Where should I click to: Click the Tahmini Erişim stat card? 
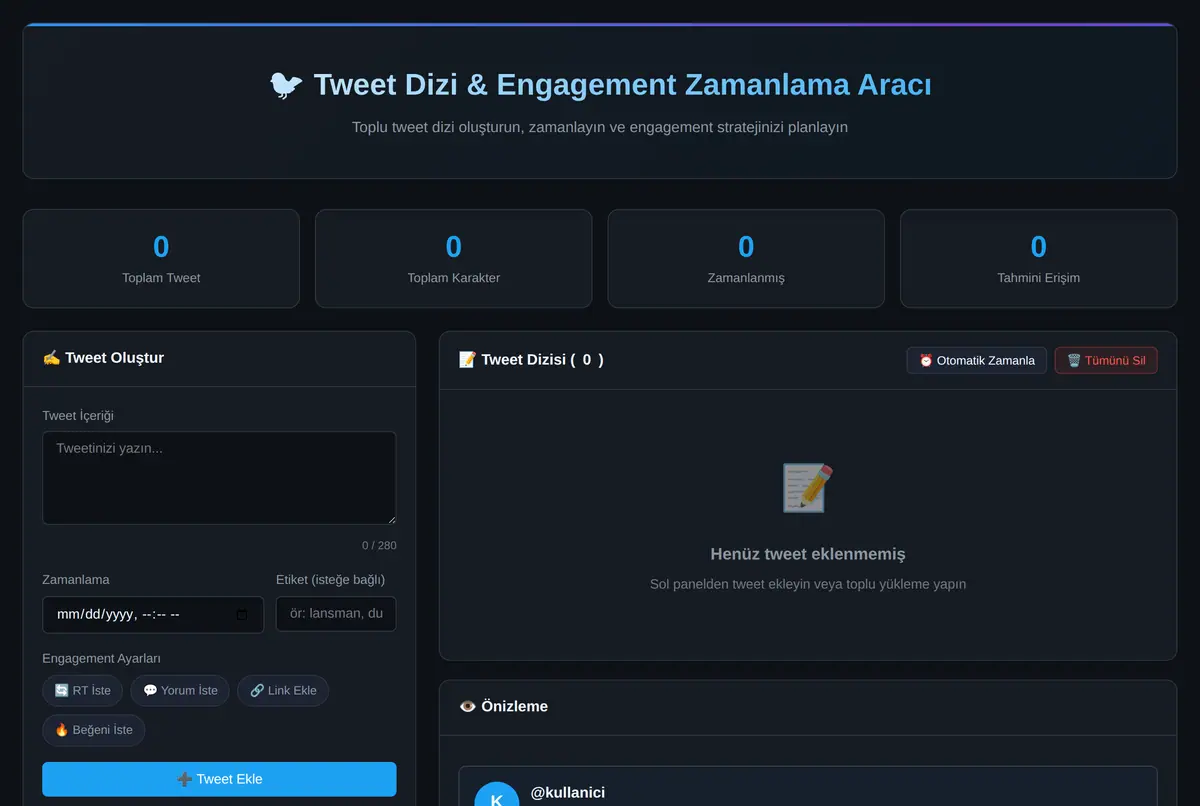click(x=1039, y=258)
